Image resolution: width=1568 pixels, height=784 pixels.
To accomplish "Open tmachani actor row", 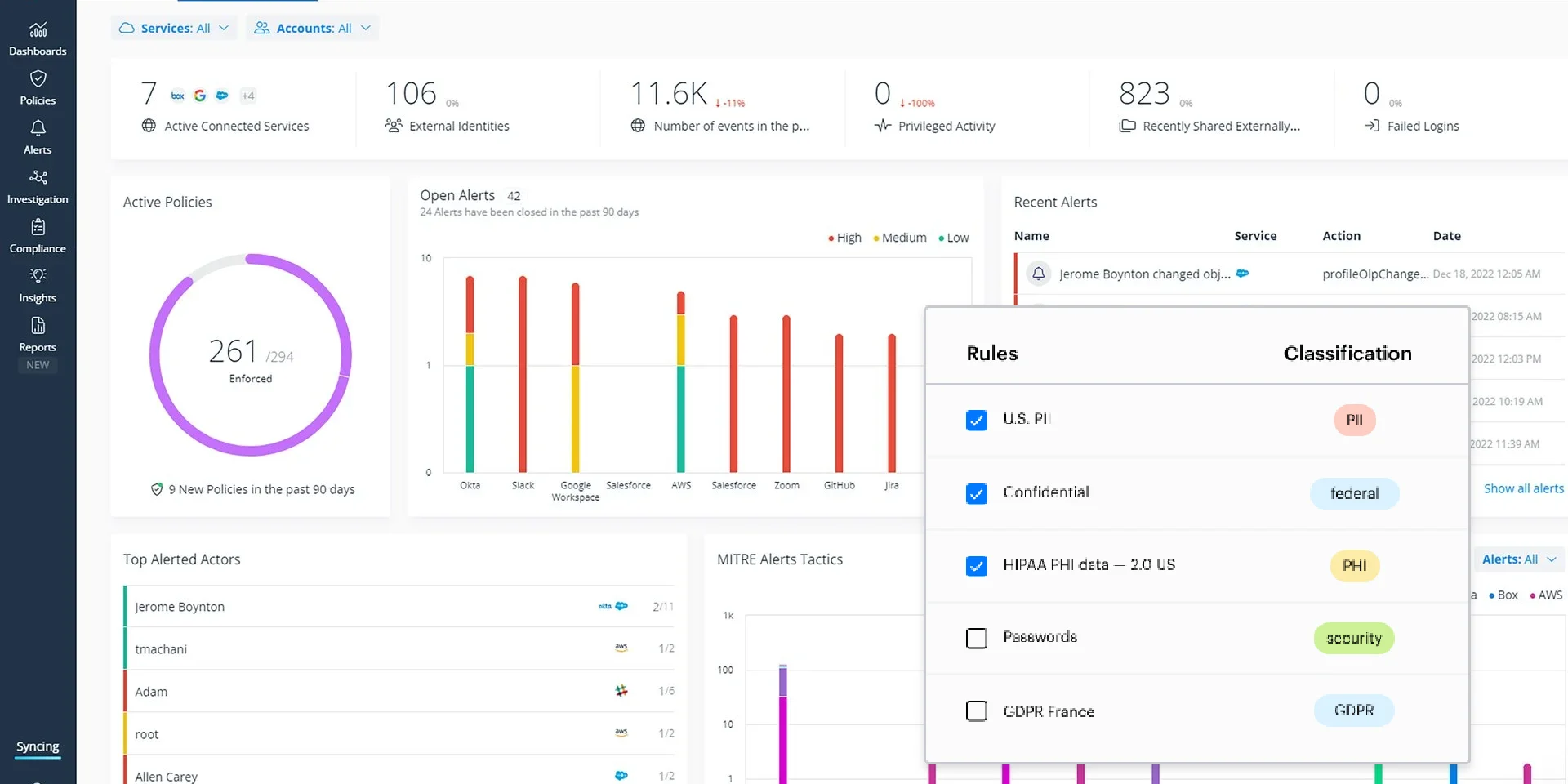I will tap(400, 648).
